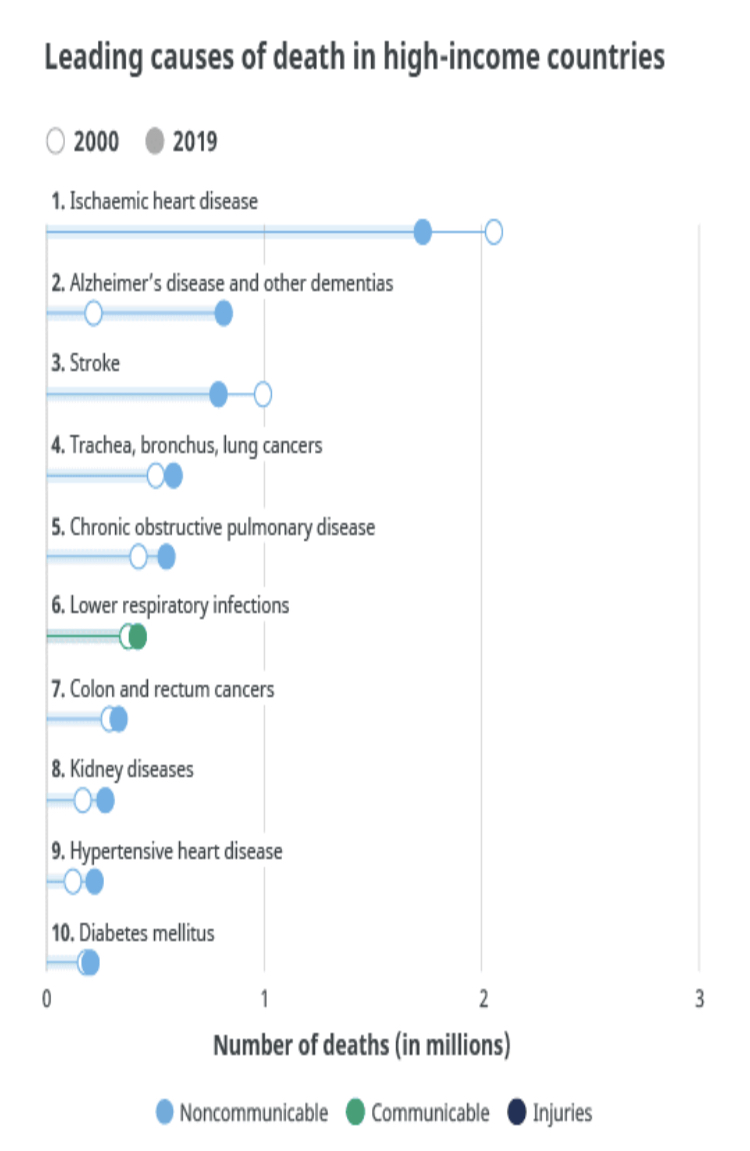Select Ischaemic heart disease 2019 data point
Screen dimensions: 750x1151
[x=423, y=232]
